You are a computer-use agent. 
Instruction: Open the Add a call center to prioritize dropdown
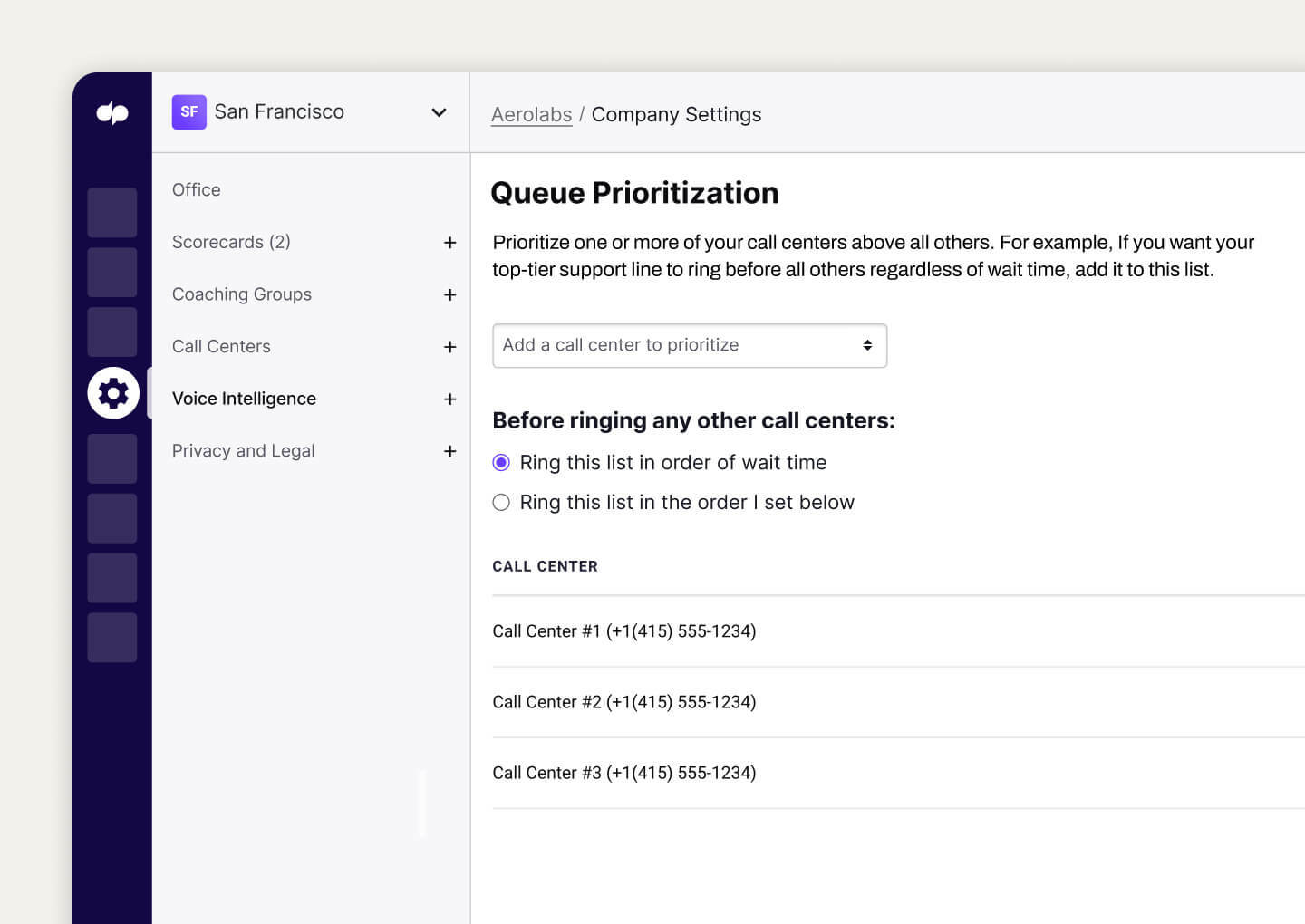[689, 345]
